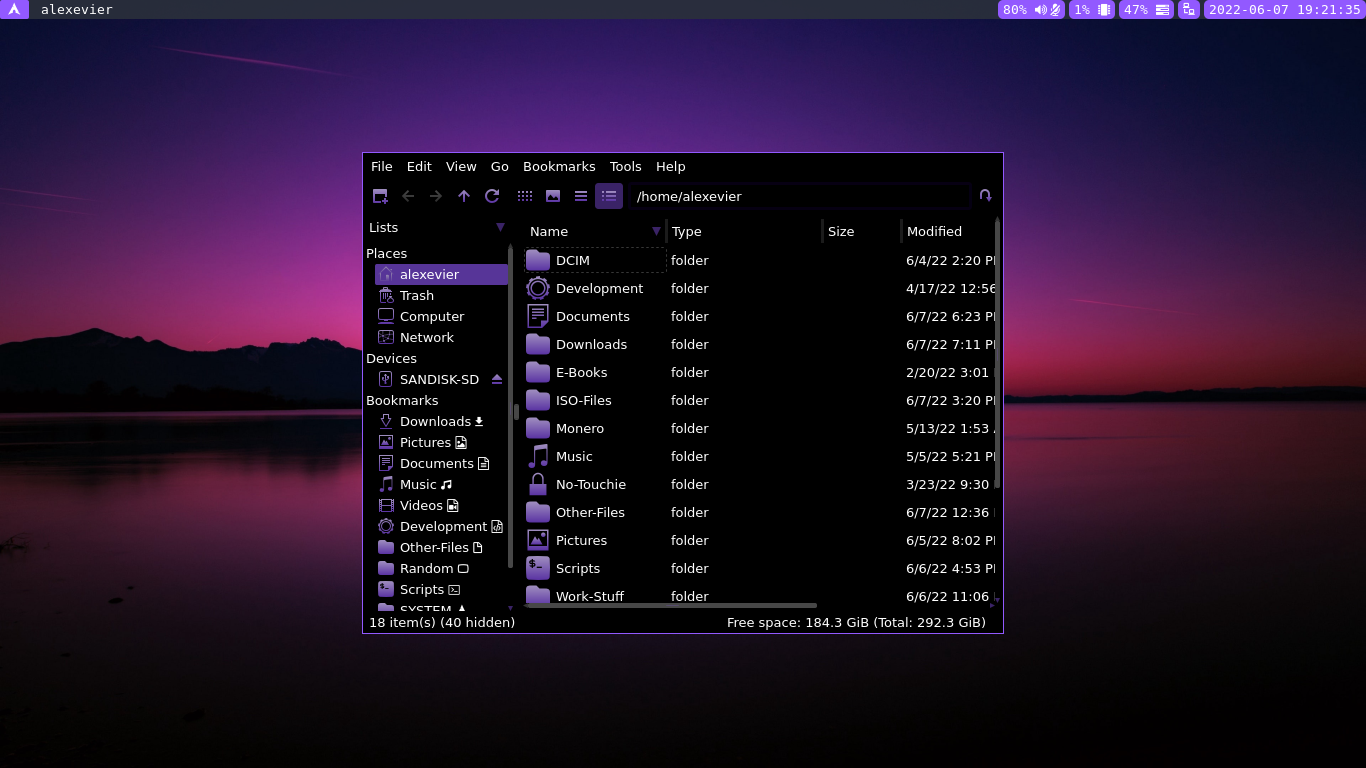Select the Development gear folder icon
The width and height of the screenshot is (1366, 768).
[538, 288]
